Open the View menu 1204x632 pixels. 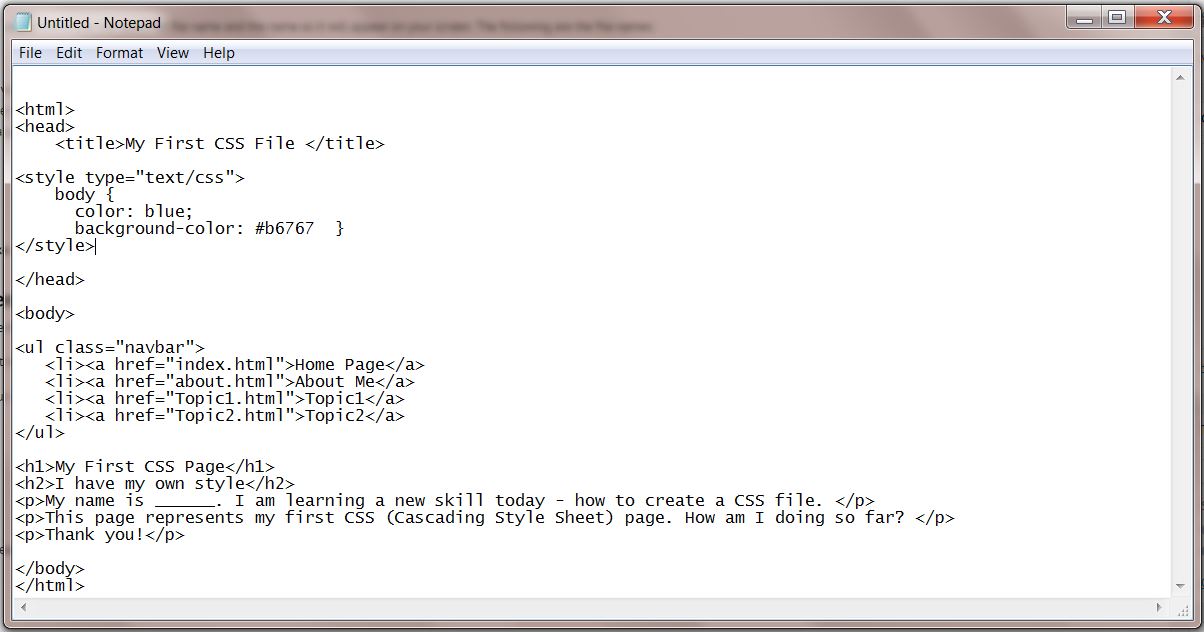click(173, 53)
